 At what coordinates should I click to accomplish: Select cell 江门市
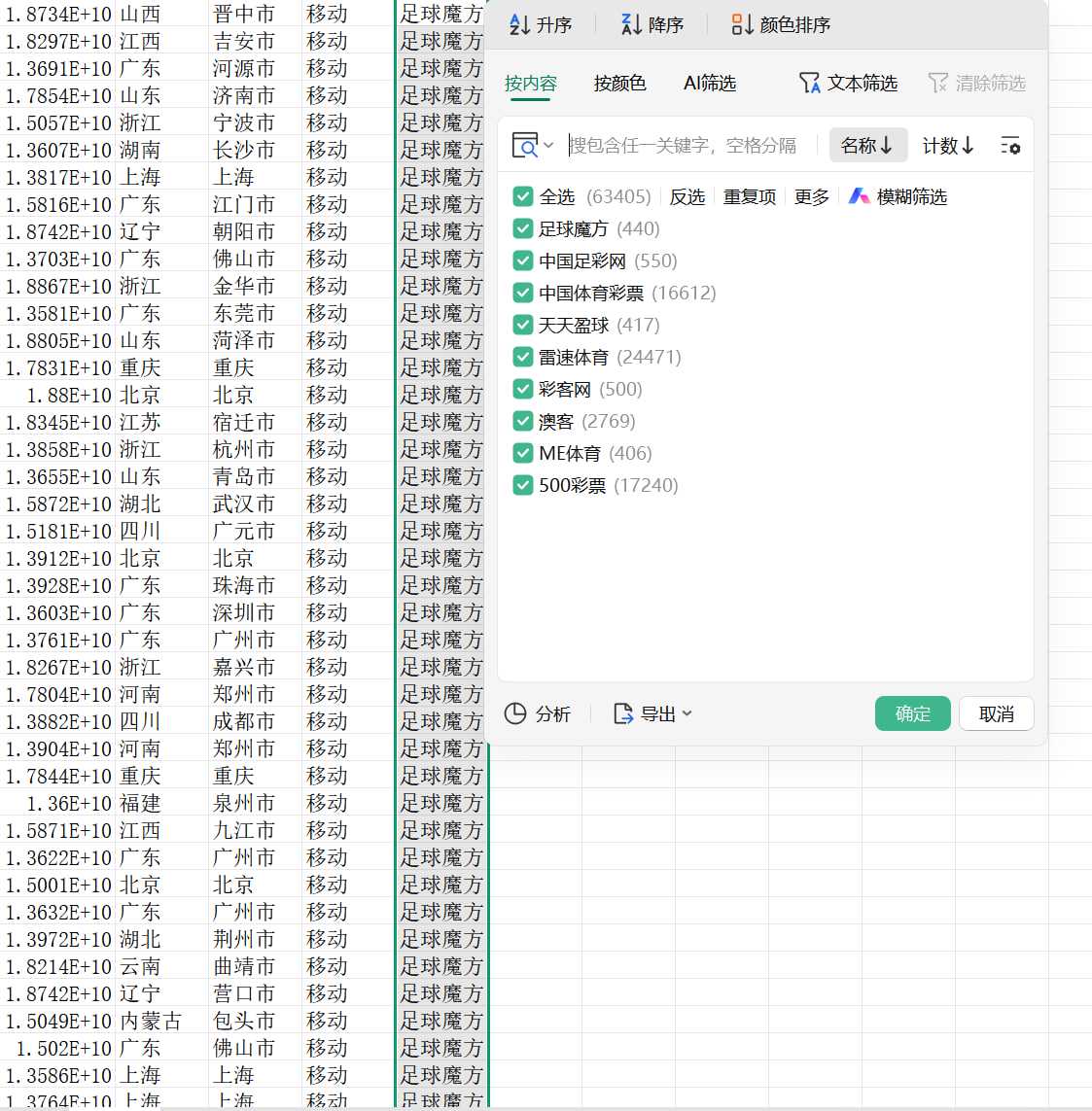[x=255, y=204]
